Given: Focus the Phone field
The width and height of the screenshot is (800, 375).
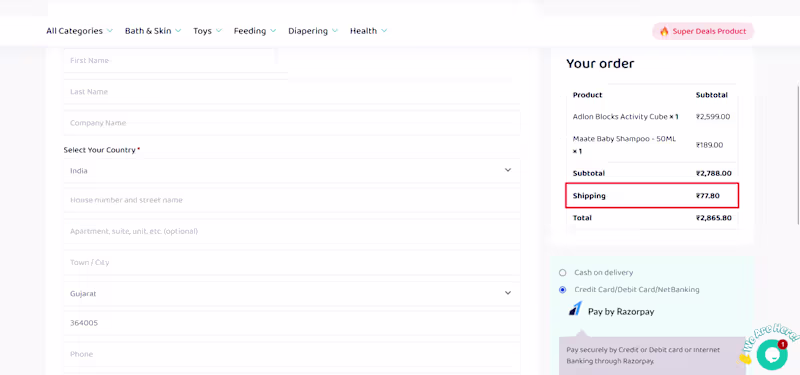Looking at the screenshot, I should point(292,354).
